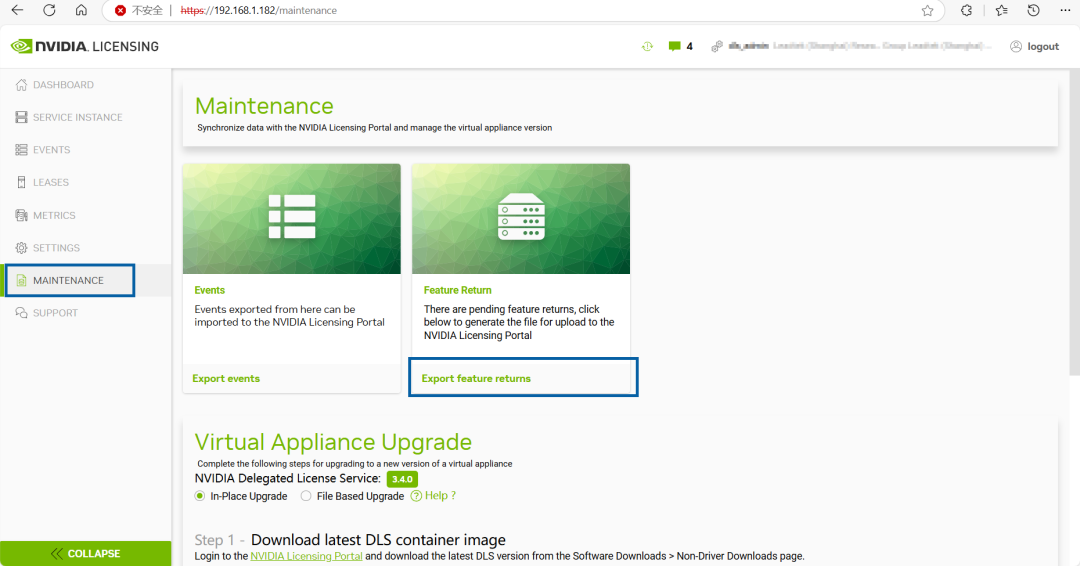Open the favorites list icon
The width and height of the screenshot is (1080, 566).
point(1001,10)
